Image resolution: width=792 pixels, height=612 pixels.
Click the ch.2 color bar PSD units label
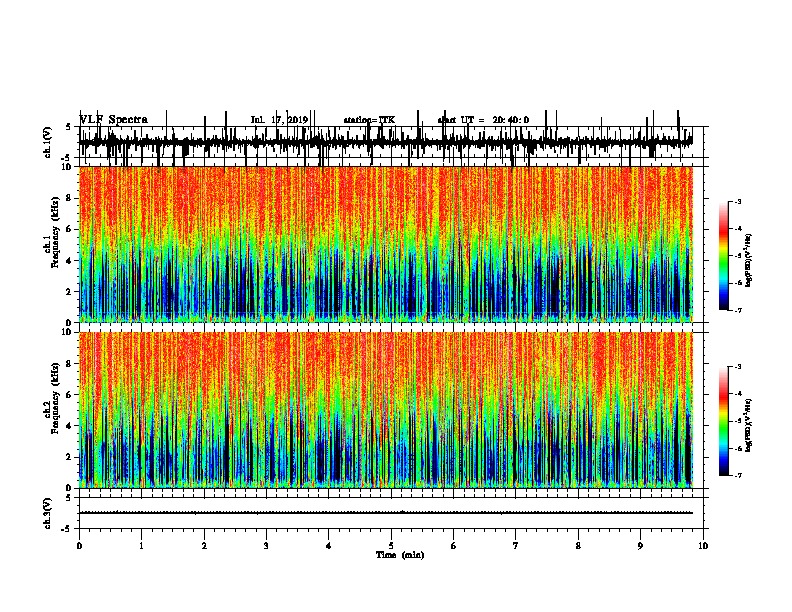(x=749, y=425)
